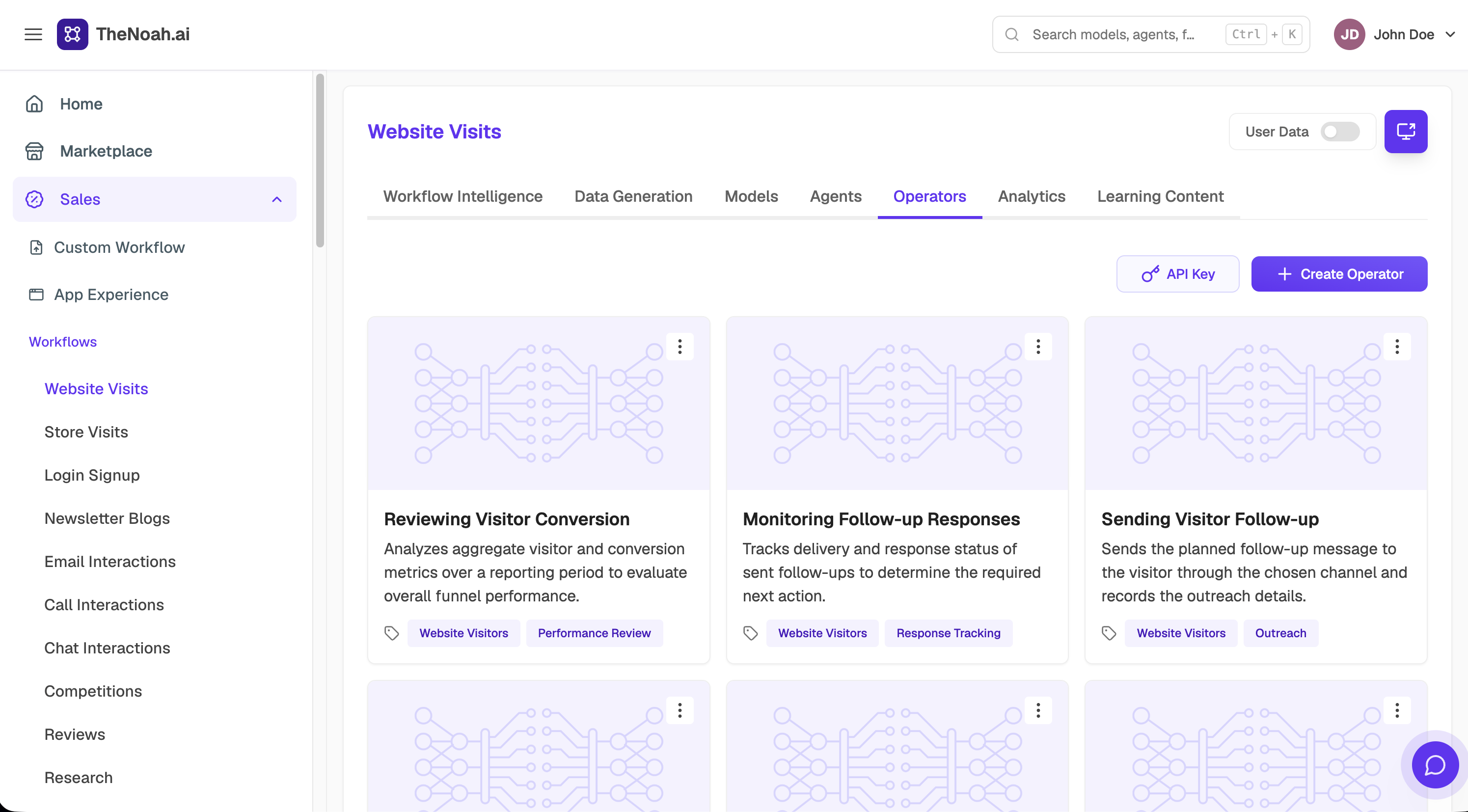This screenshot has height=812, width=1468.
Task: Click the TheNoah.ai logo icon
Action: pyautogui.click(x=72, y=34)
